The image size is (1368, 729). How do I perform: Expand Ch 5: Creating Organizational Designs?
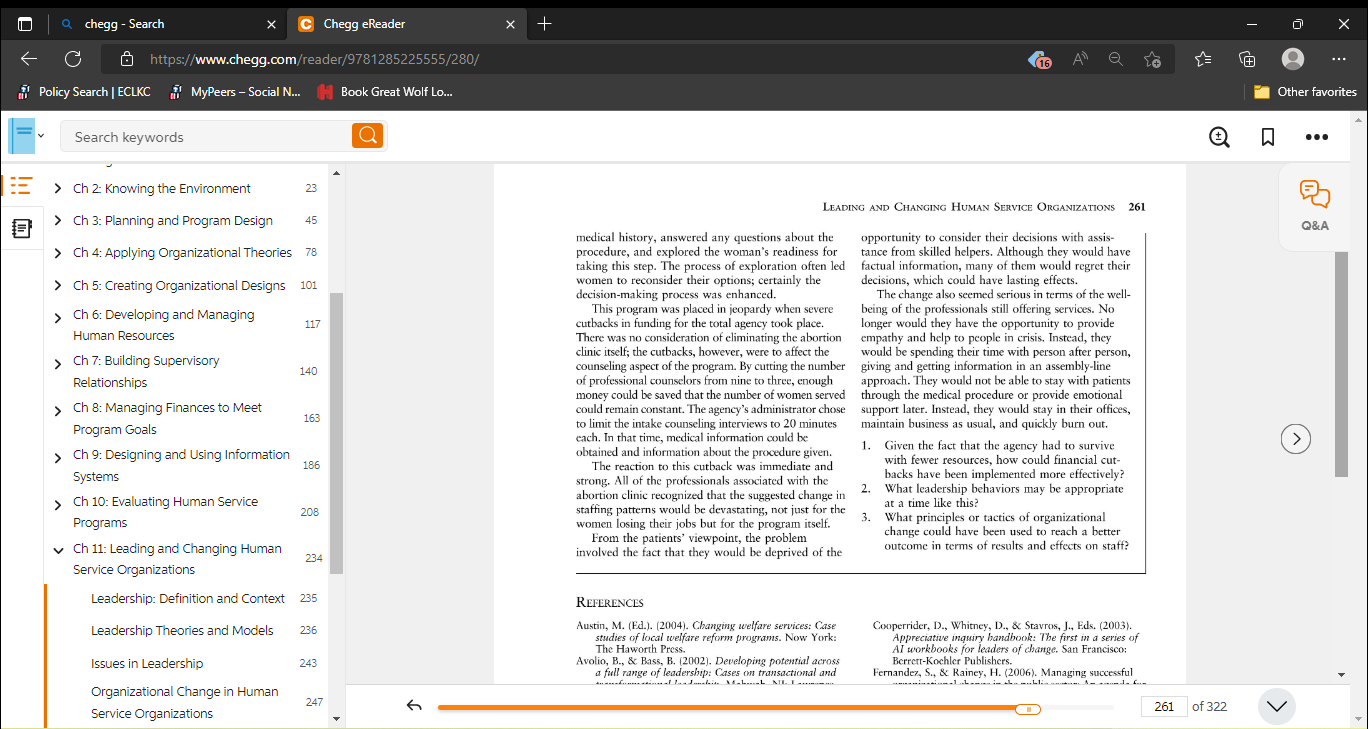click(x=58, y=286)
